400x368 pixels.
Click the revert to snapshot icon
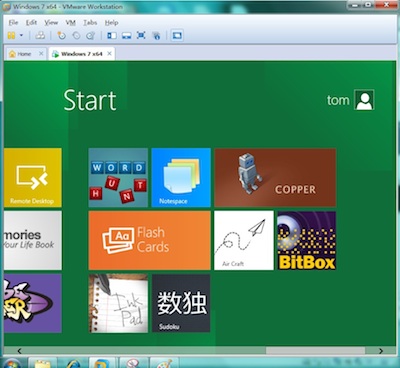point(76,35)
